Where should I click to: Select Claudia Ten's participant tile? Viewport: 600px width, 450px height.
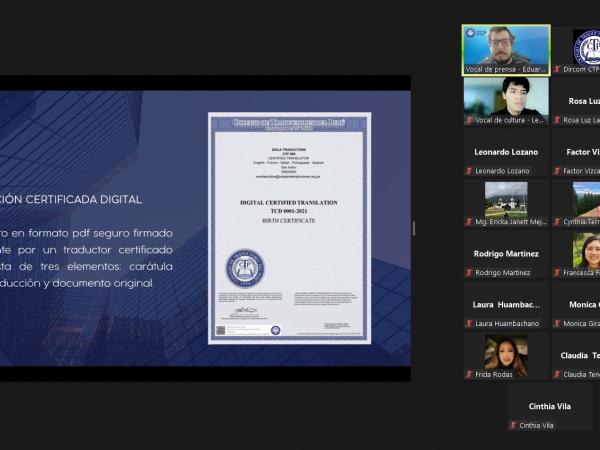click(576, 355)
